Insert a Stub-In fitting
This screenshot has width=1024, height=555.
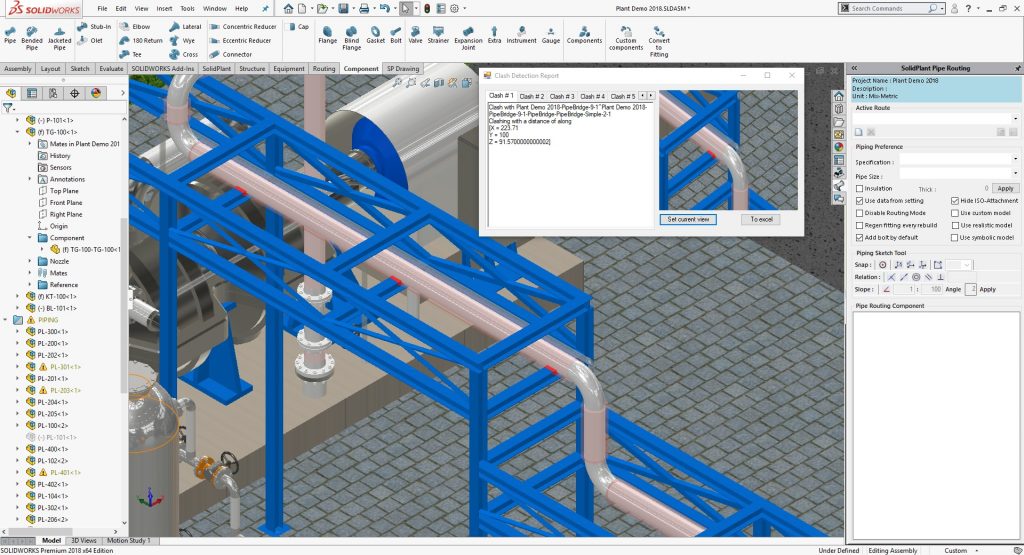(x=95, y=27)
